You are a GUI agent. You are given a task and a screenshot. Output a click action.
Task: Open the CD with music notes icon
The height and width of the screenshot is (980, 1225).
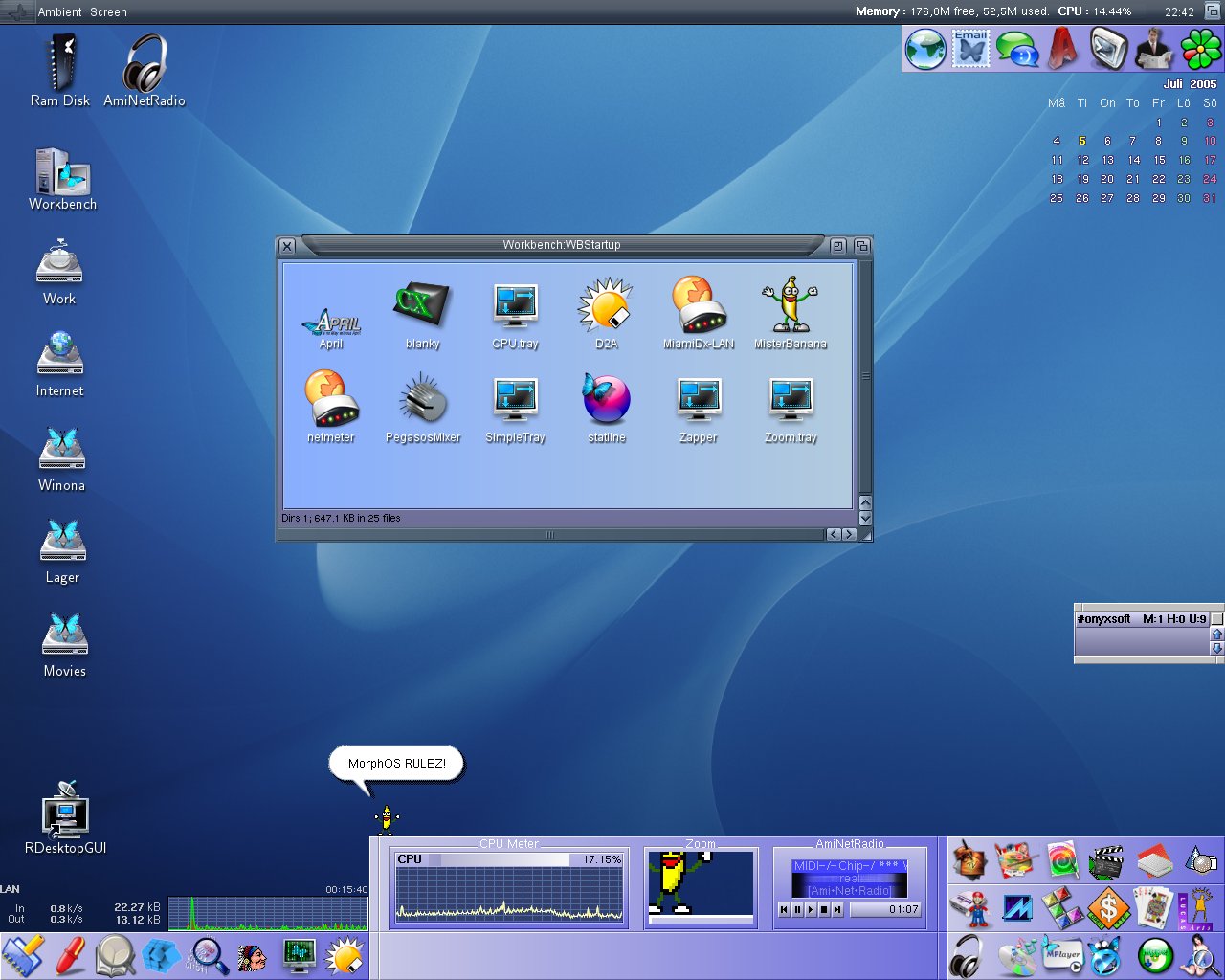click(1016, 955)
